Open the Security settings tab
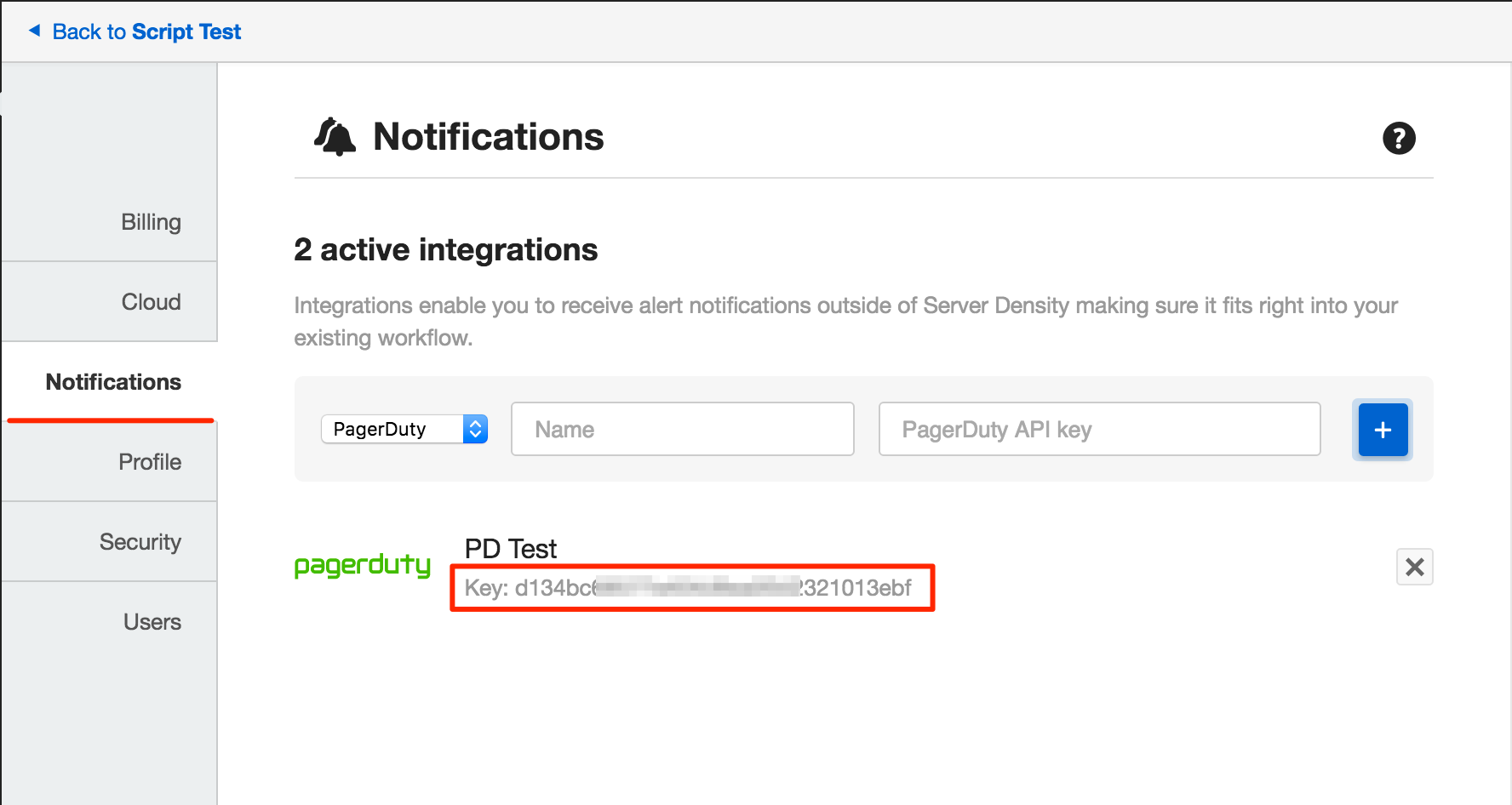The image size is (1512, 805). coord(140,542)
